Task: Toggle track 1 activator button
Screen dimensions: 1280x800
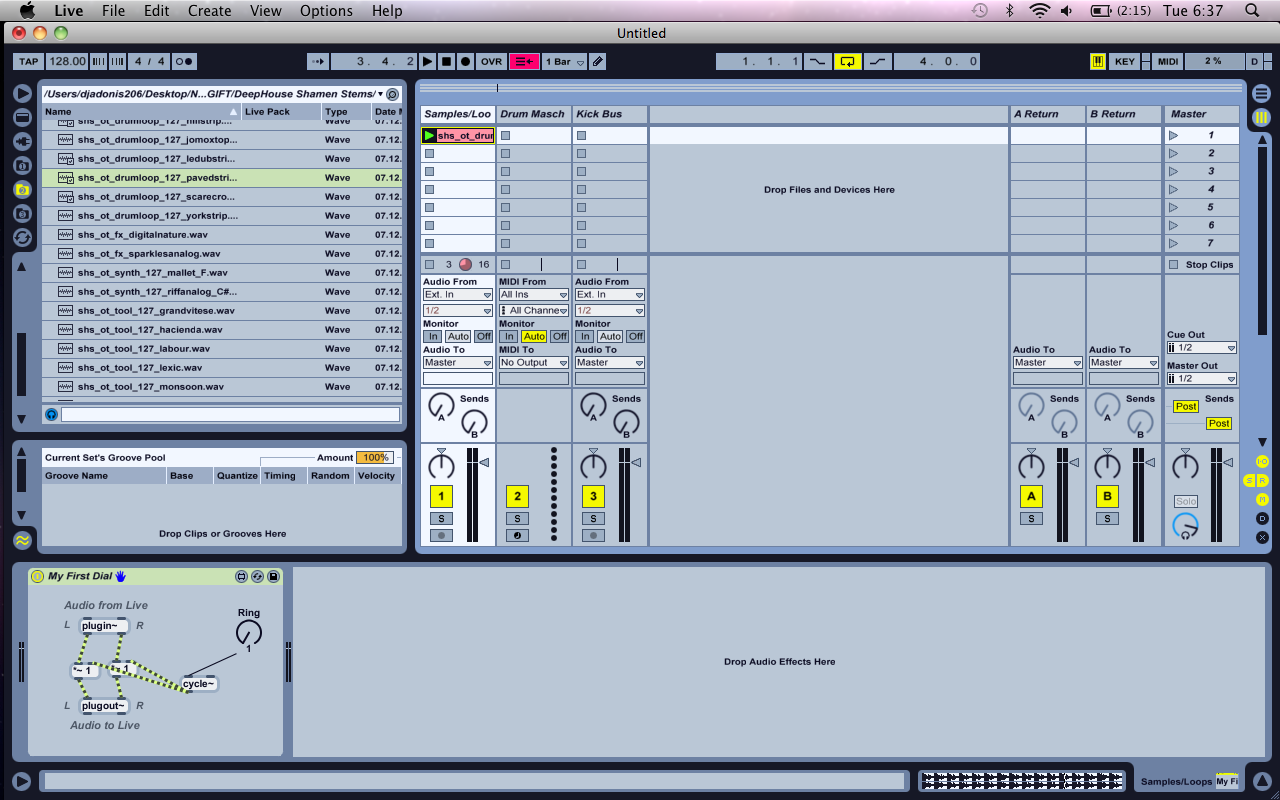Action: tap(441, 496)
